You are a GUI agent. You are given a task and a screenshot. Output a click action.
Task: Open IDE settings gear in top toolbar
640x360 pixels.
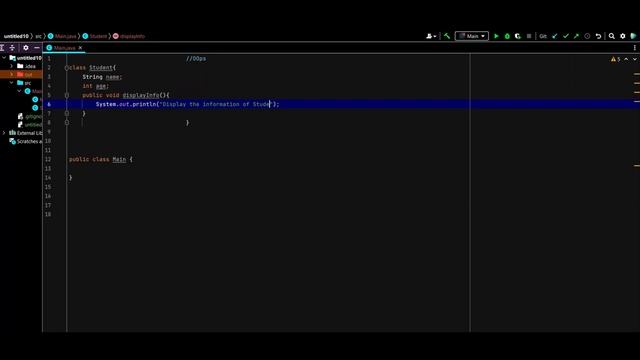[623, 36]
